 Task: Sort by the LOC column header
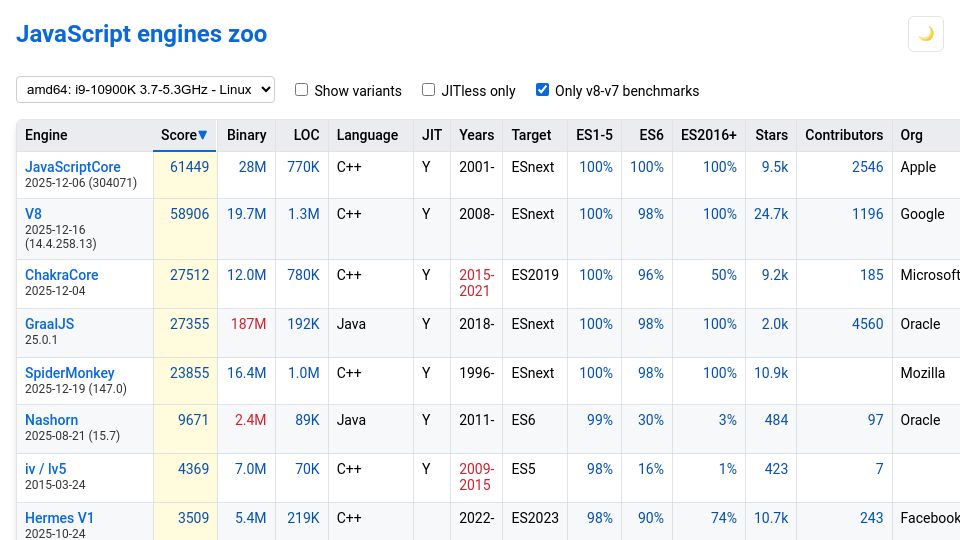[x=302, y=135]
